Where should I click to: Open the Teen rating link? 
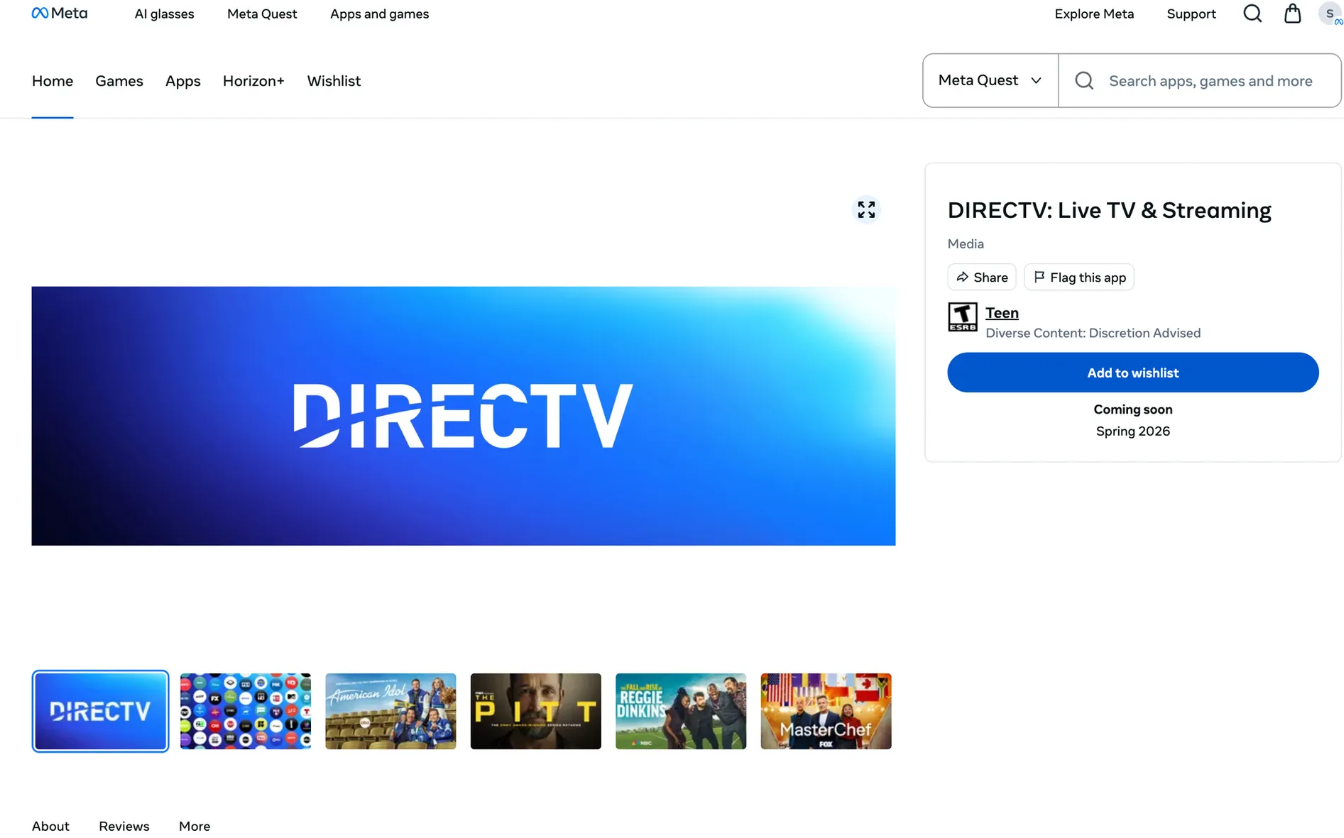coord(1002,313)
